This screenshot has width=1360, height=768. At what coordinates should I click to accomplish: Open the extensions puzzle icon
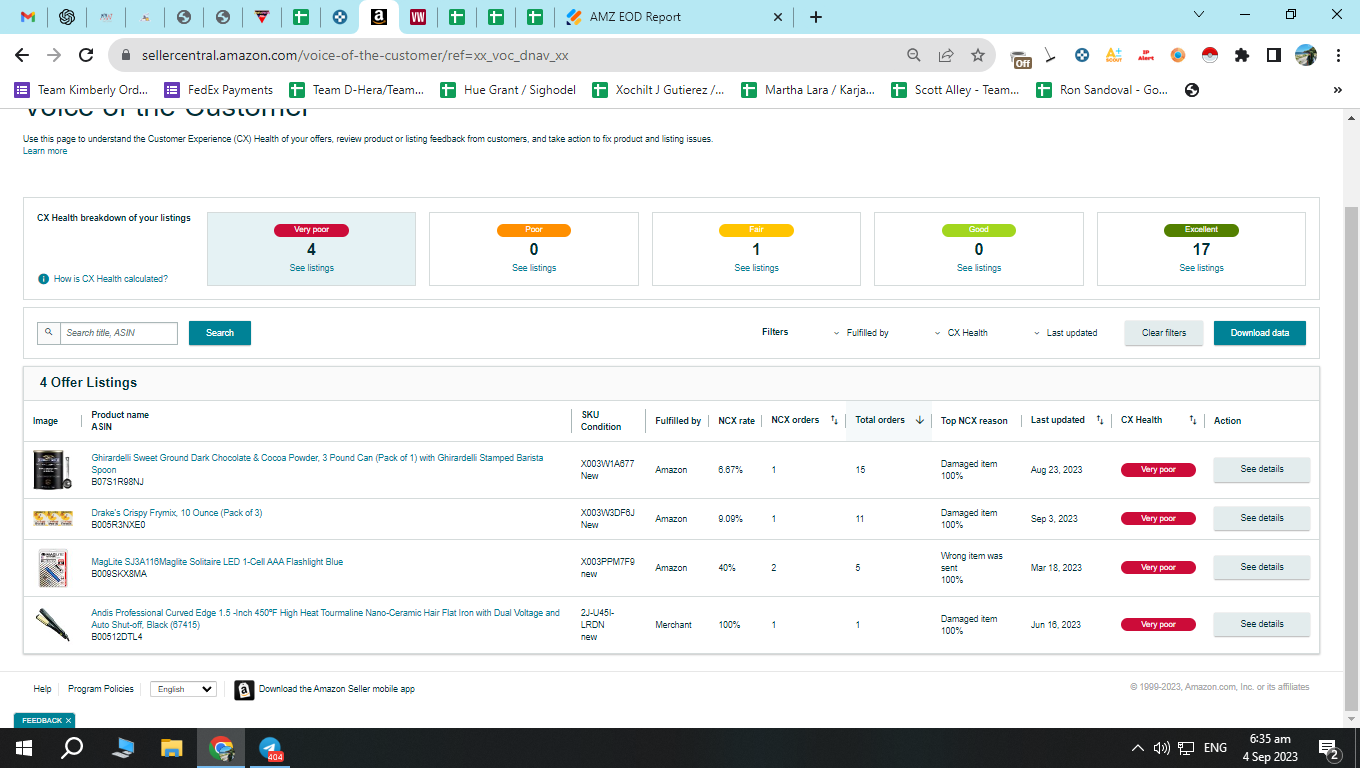1242,55
